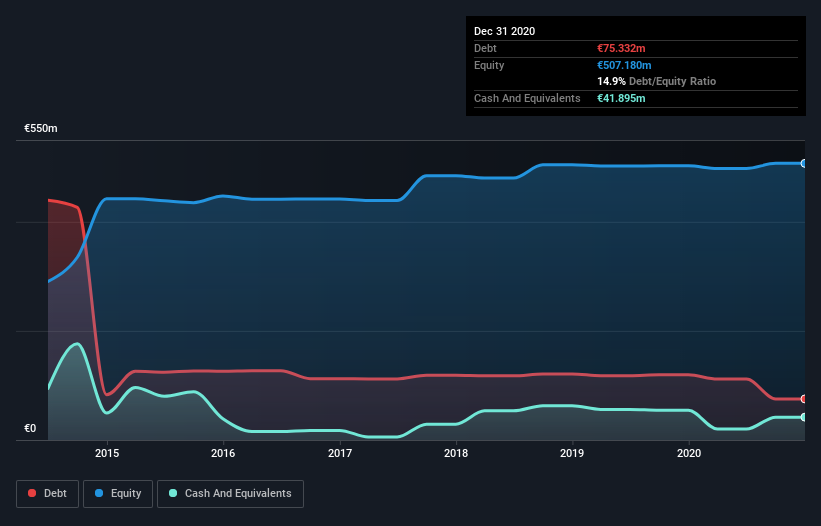
Task: Click the €0 y-axis label
Action: (30, 428)
